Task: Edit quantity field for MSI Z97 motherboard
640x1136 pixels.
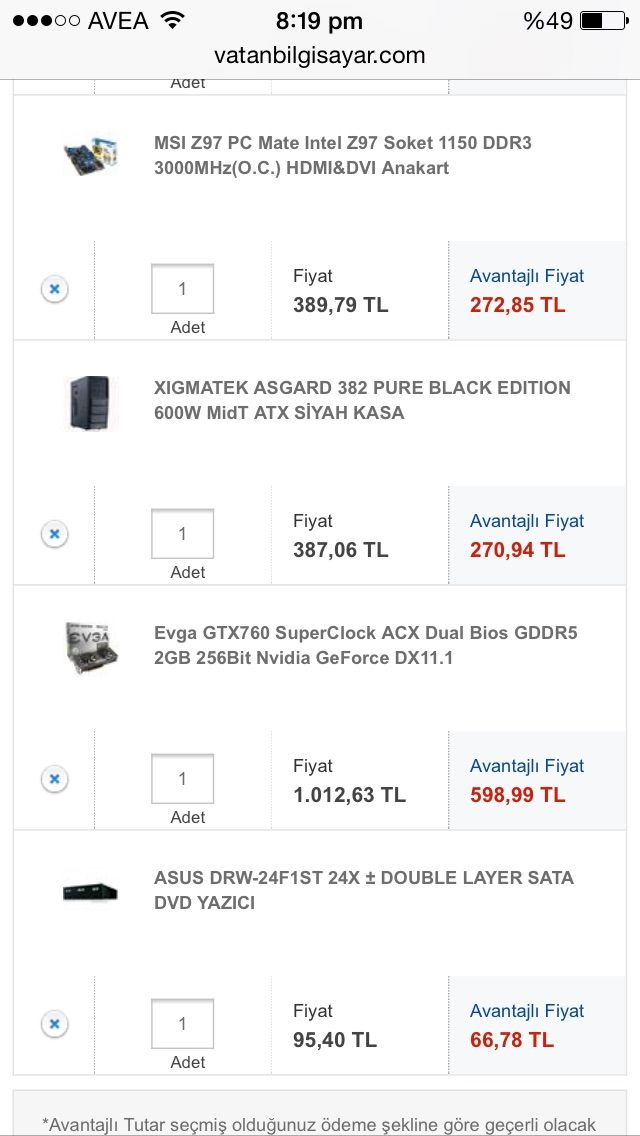Action: coord(182,289)
